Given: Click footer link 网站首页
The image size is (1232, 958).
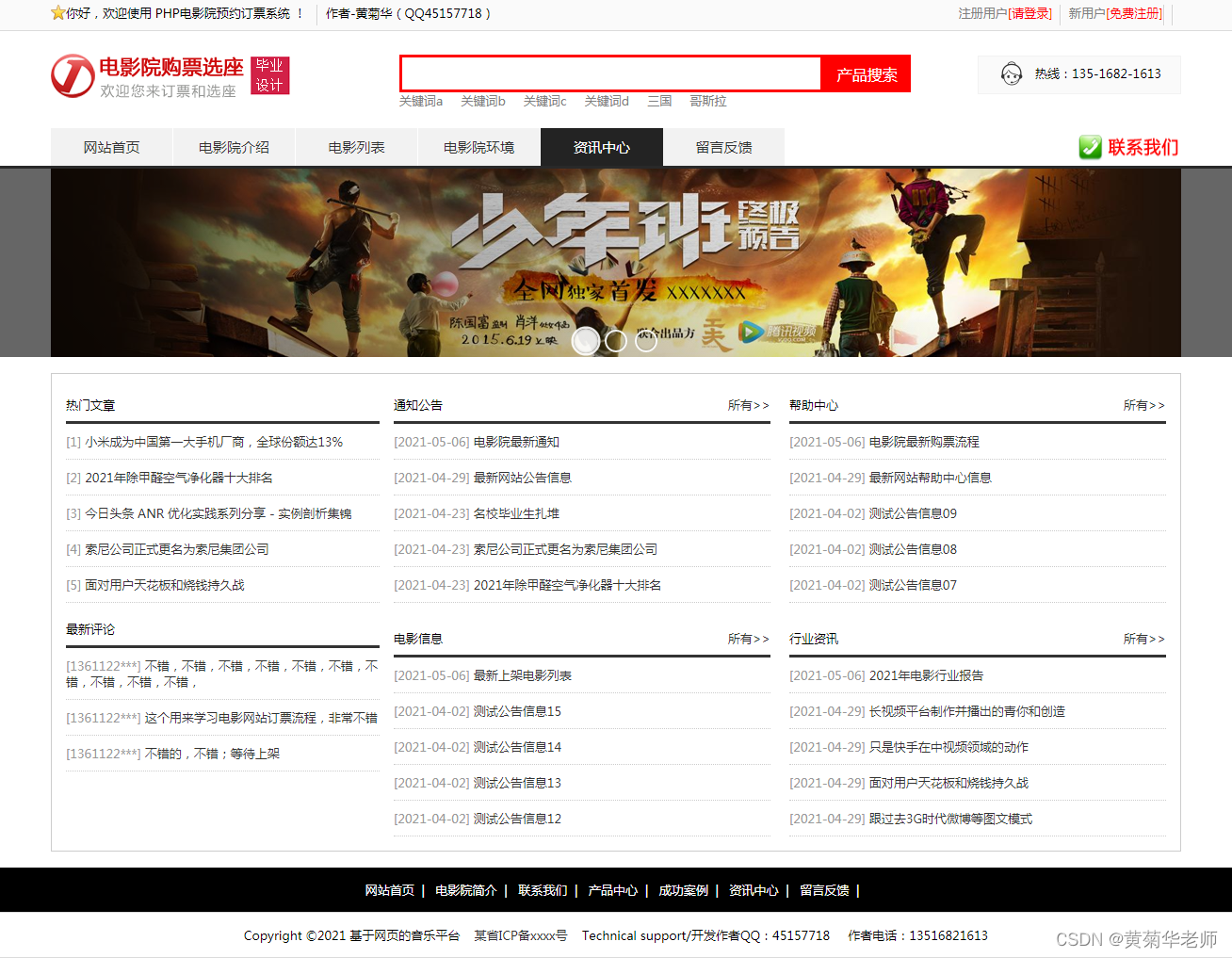Looking at the screenshot, I should click(x=389, y=890).
